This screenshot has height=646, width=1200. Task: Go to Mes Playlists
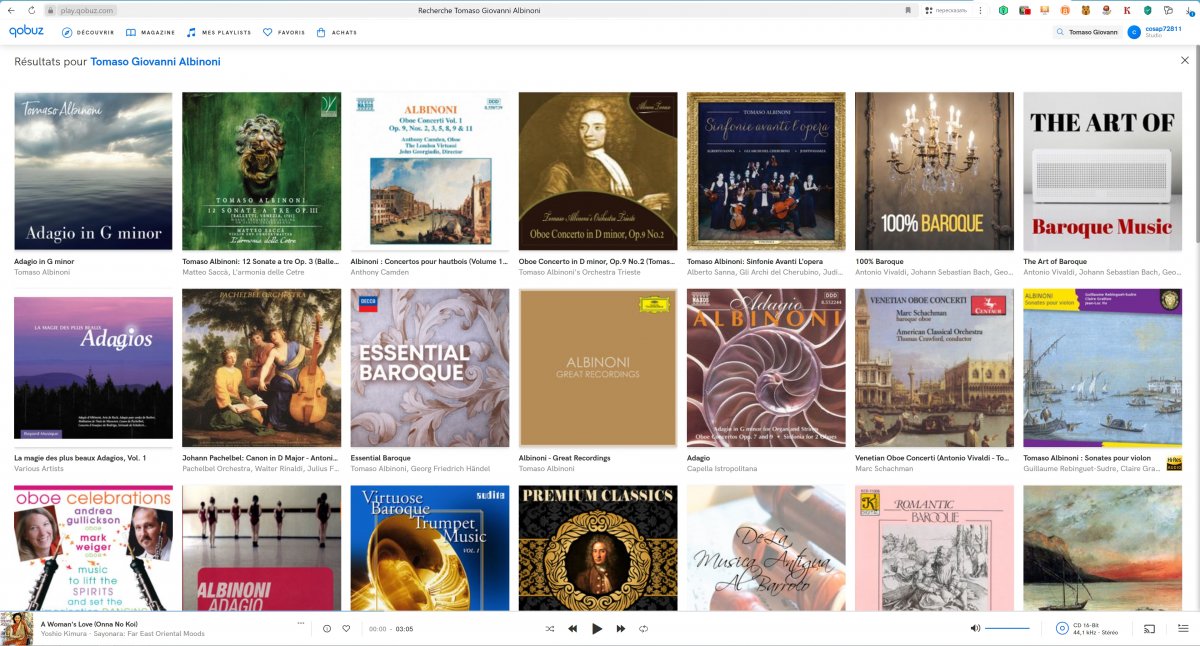[218, 32]
